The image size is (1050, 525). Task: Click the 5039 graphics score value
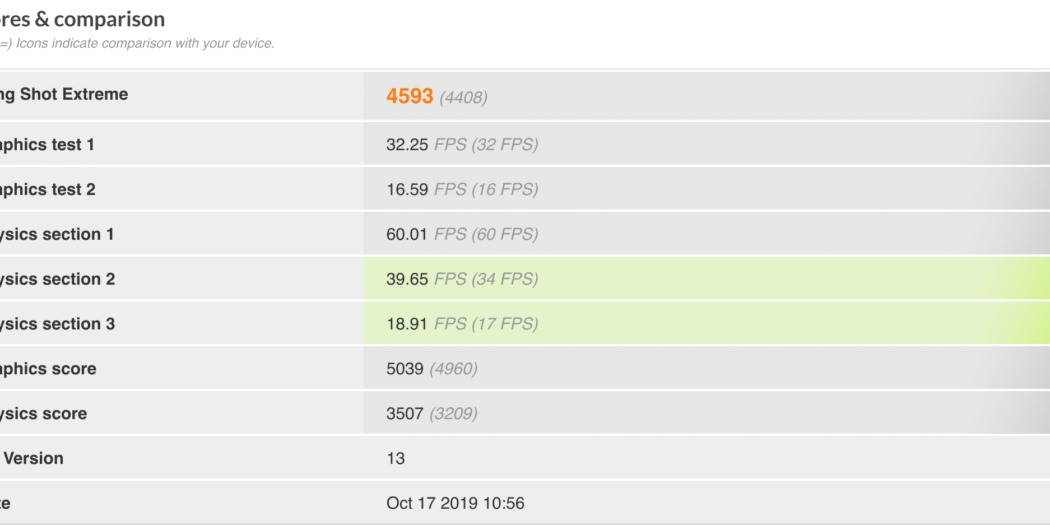click(x=406, y=369)
